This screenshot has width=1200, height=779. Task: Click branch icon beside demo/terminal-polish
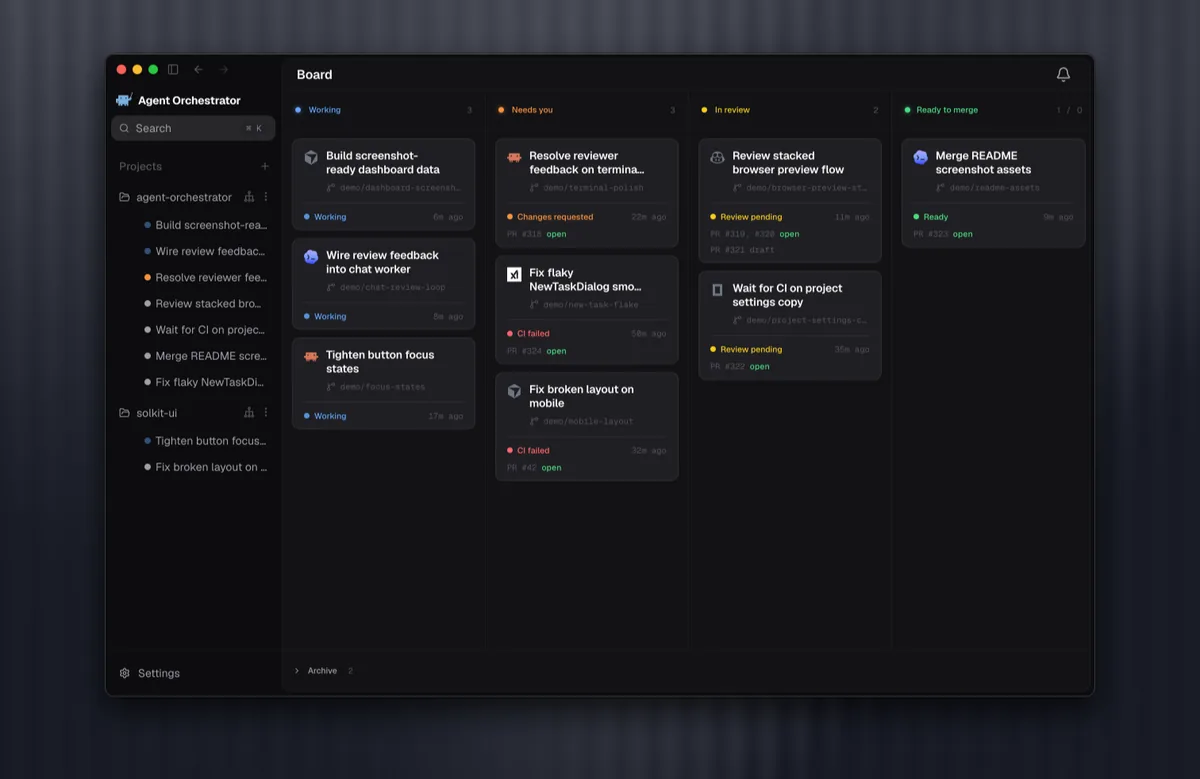pyautogui.click(x=533, y=187)
